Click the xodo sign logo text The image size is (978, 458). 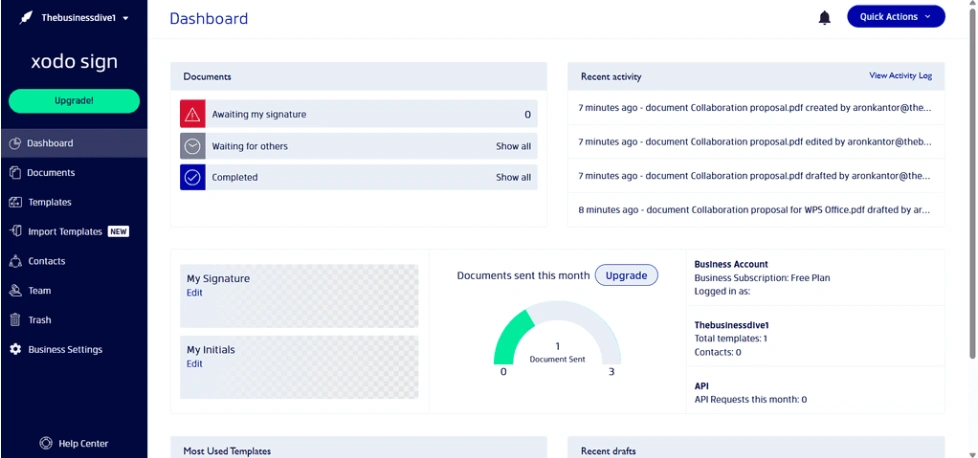[74, 61]
